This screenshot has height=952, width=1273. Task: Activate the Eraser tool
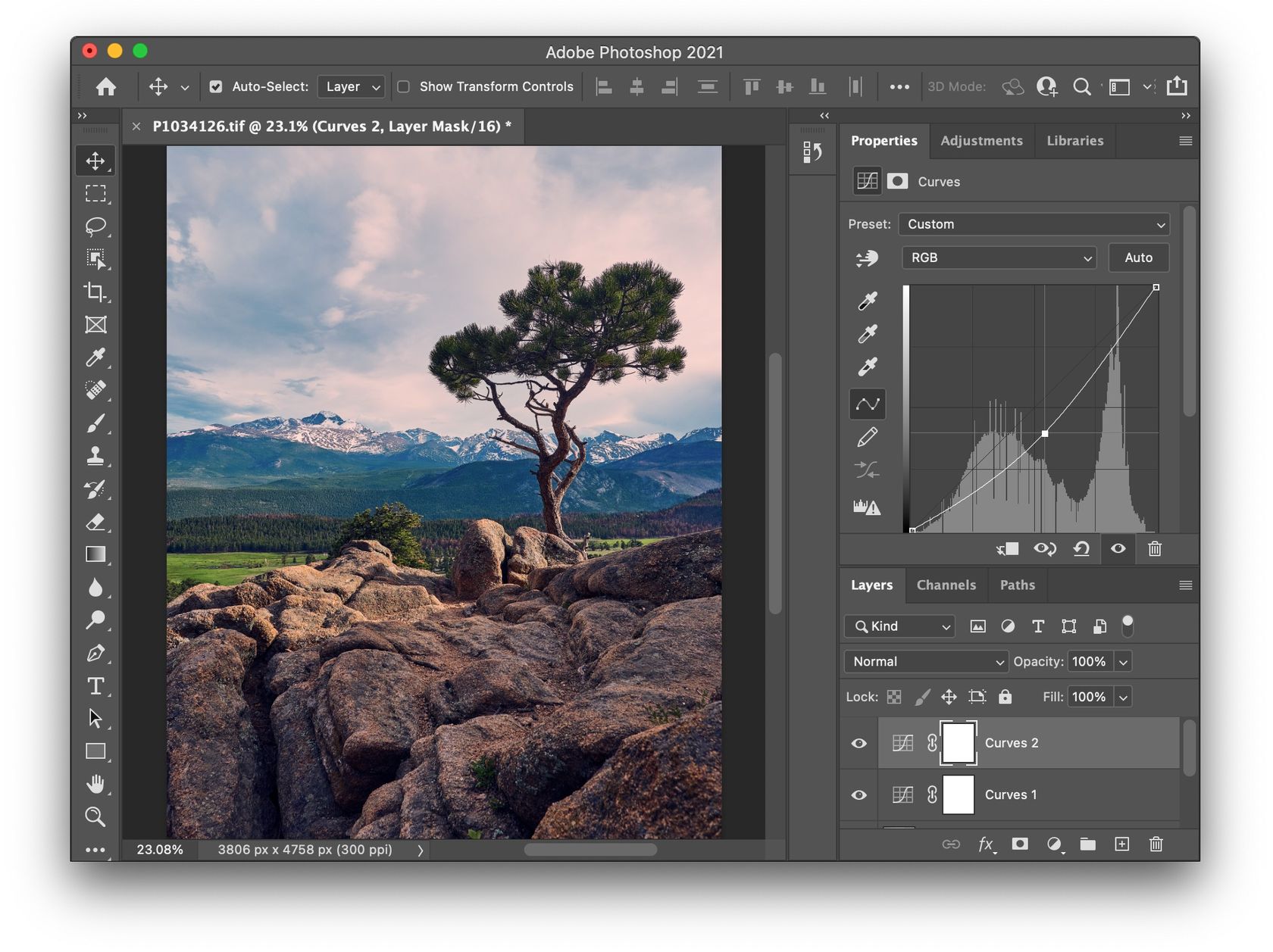(x=95, y=522)
